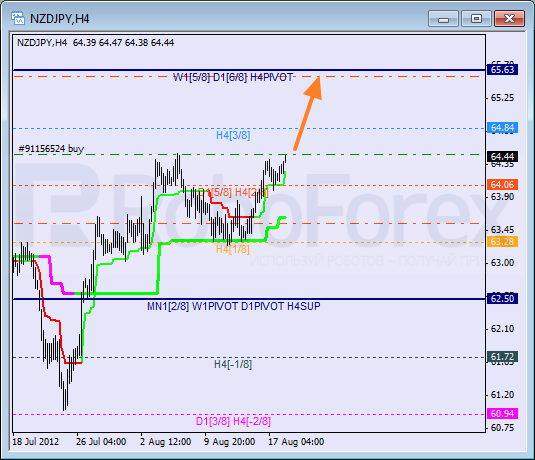Image resolution: width=535 pixels, height=460 pixels.
Task: Click the 63.90 price axis value
Action: click(502, 197)
